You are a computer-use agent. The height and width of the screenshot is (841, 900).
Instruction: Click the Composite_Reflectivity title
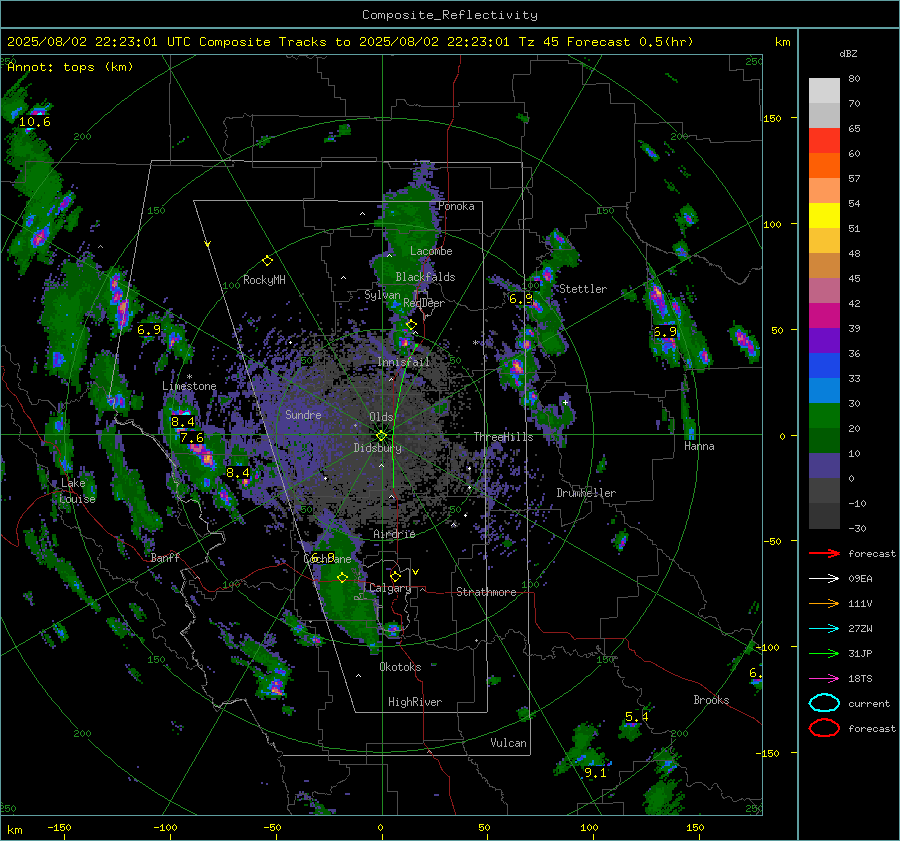(449, 15)
